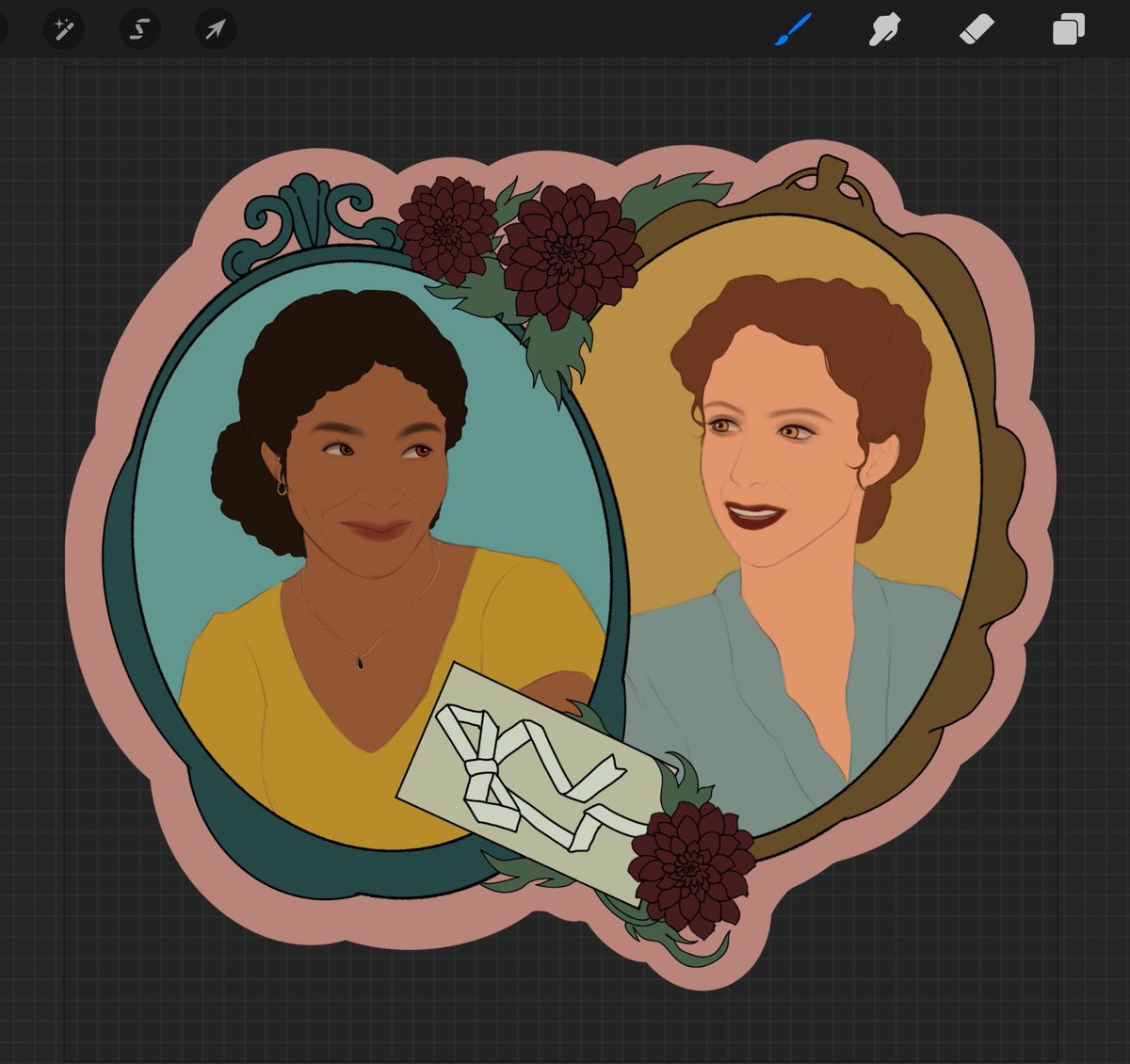Activate the Selection tool
Viewport: 1130px width, 1064px height.
click(139, 30)
